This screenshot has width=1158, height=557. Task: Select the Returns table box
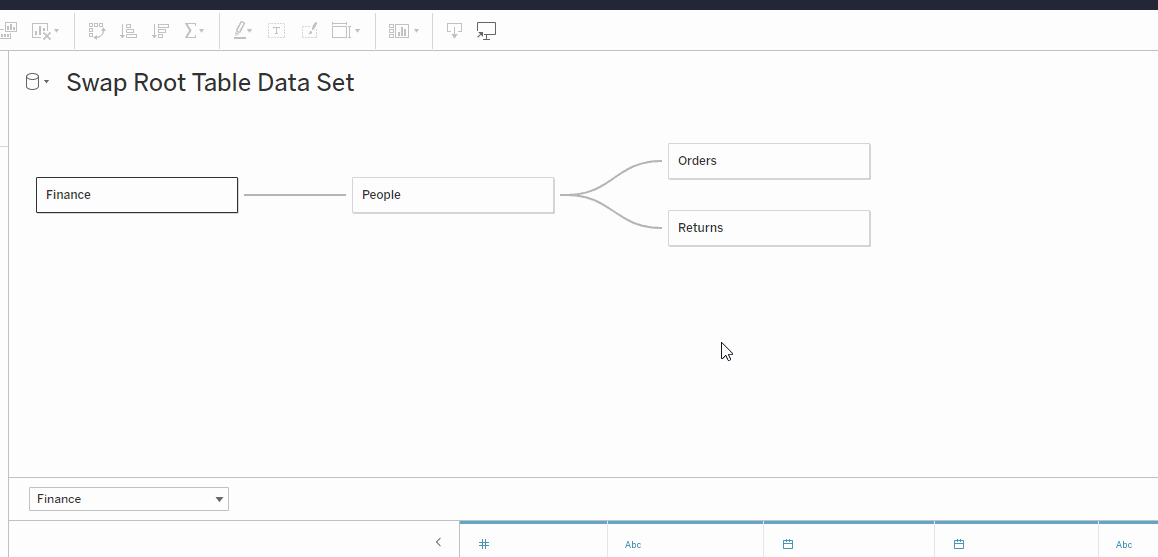pyautogui.click(x=769, y=228)
